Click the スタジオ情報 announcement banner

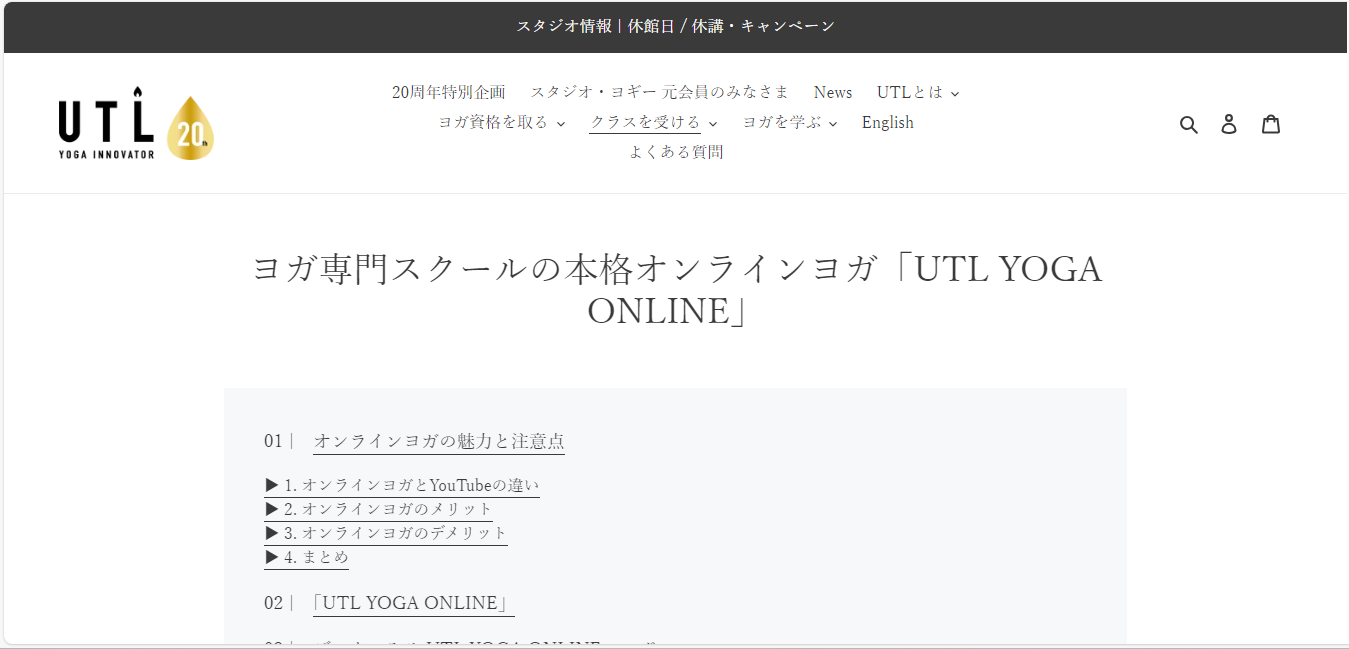coord(675,26)
